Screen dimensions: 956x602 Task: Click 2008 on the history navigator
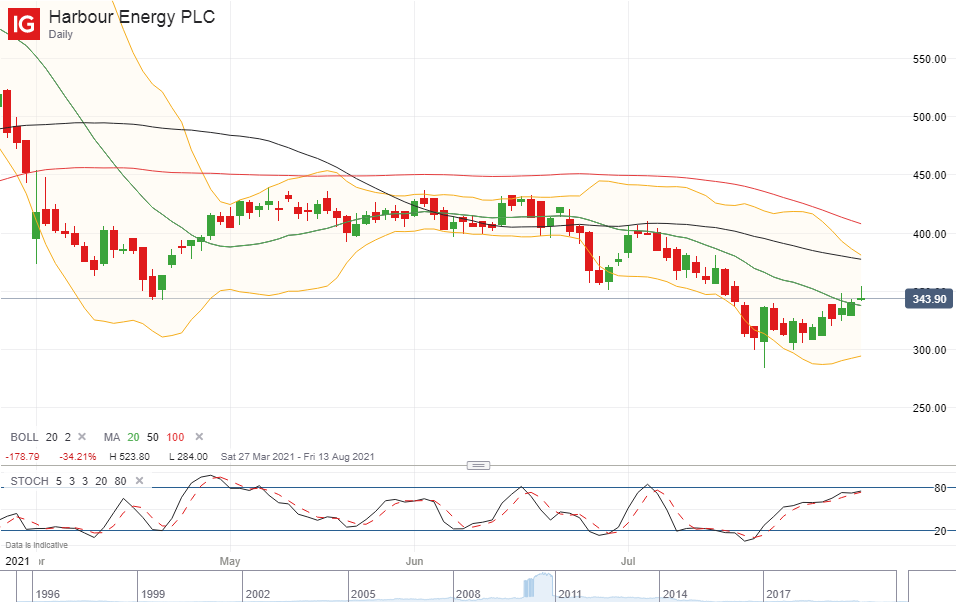coord(468,594)
